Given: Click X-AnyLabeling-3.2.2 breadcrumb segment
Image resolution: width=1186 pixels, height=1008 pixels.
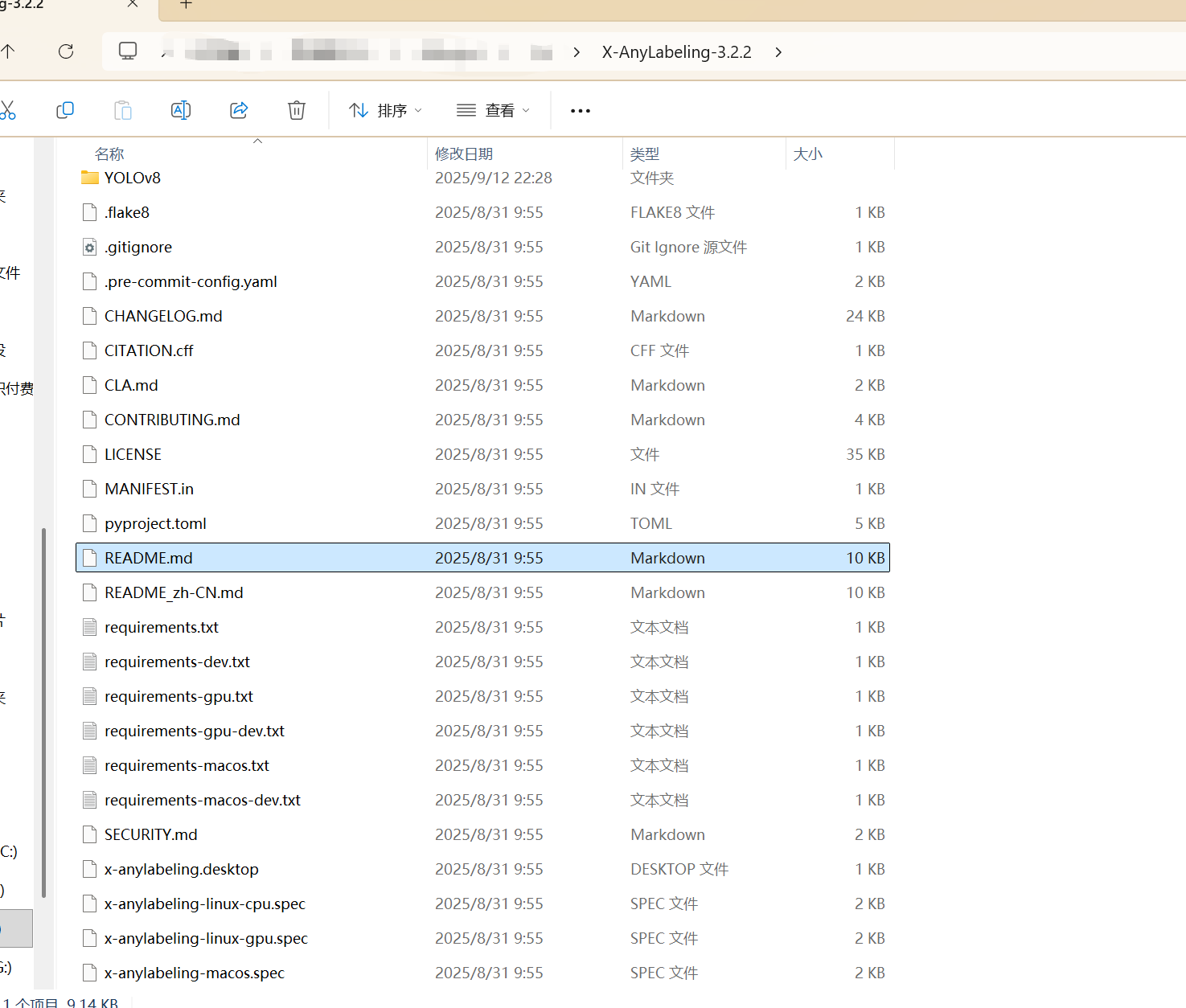Looking at the screenshot, I should point(677,52).
